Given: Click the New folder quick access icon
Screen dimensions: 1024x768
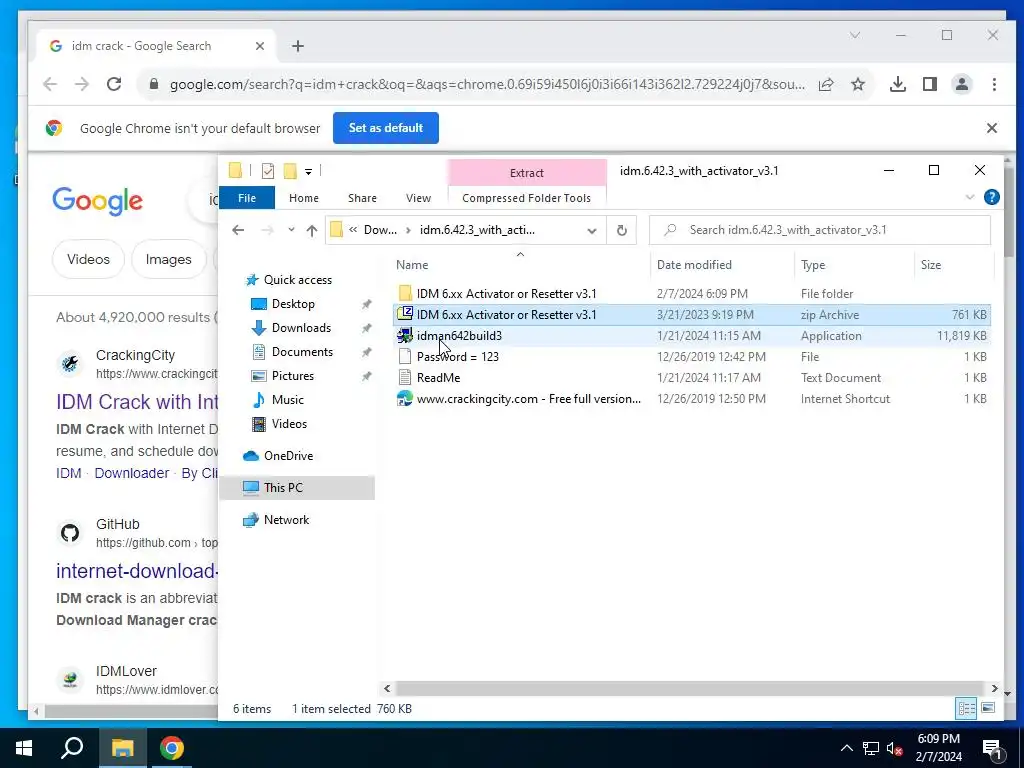Looking at the screenshot, I should tap(290, 171).
